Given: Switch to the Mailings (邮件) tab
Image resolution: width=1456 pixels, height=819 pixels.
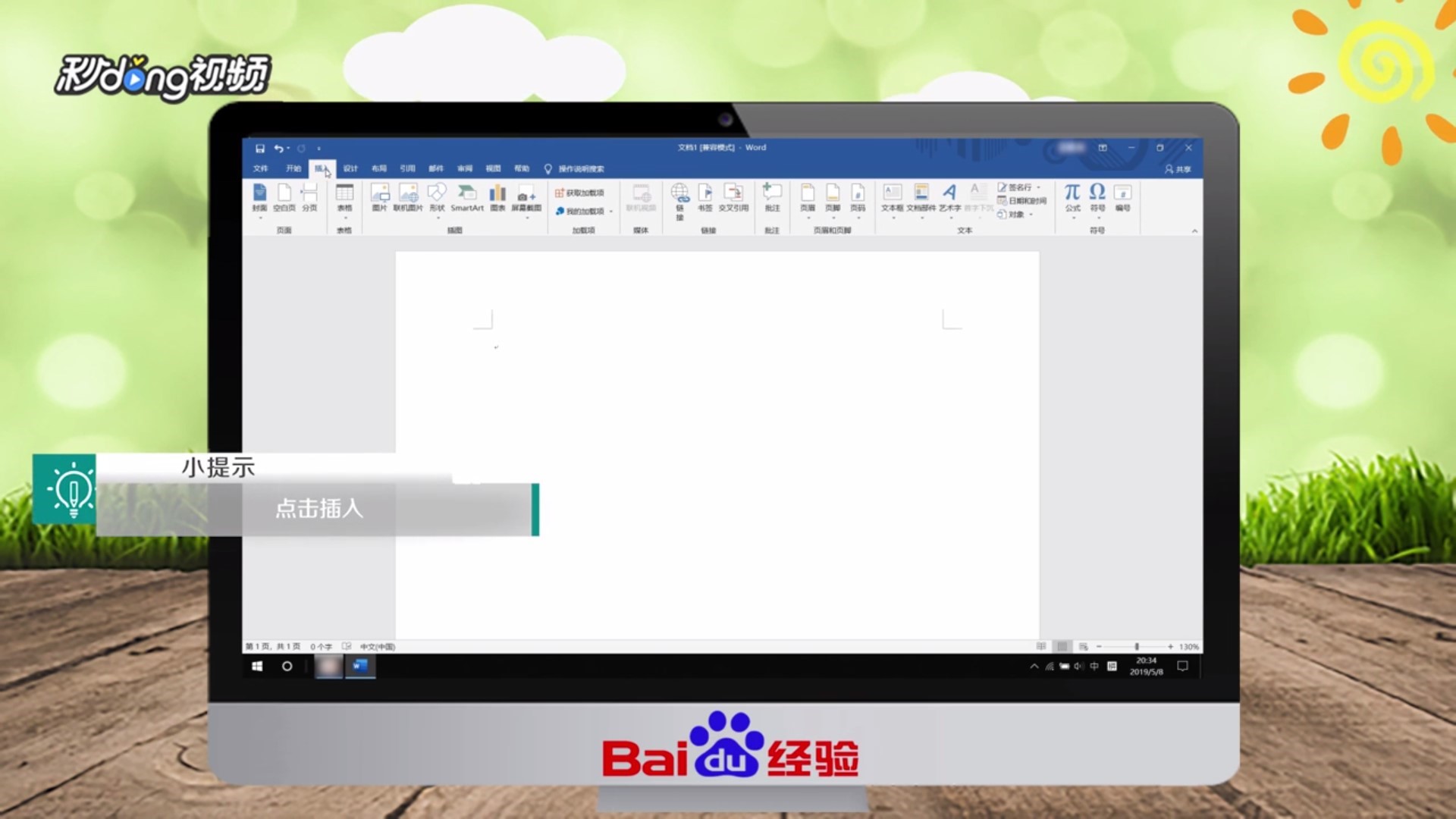Looking at the screenshot, I should 436,168.
